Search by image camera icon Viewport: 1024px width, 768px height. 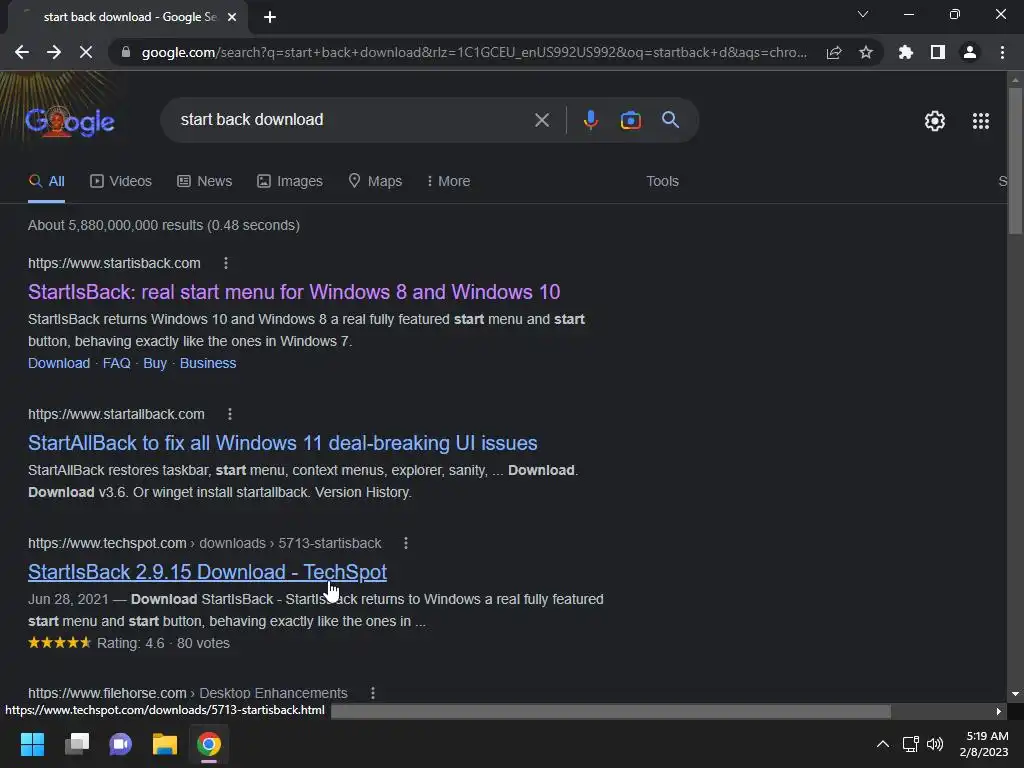coord(630,120)
